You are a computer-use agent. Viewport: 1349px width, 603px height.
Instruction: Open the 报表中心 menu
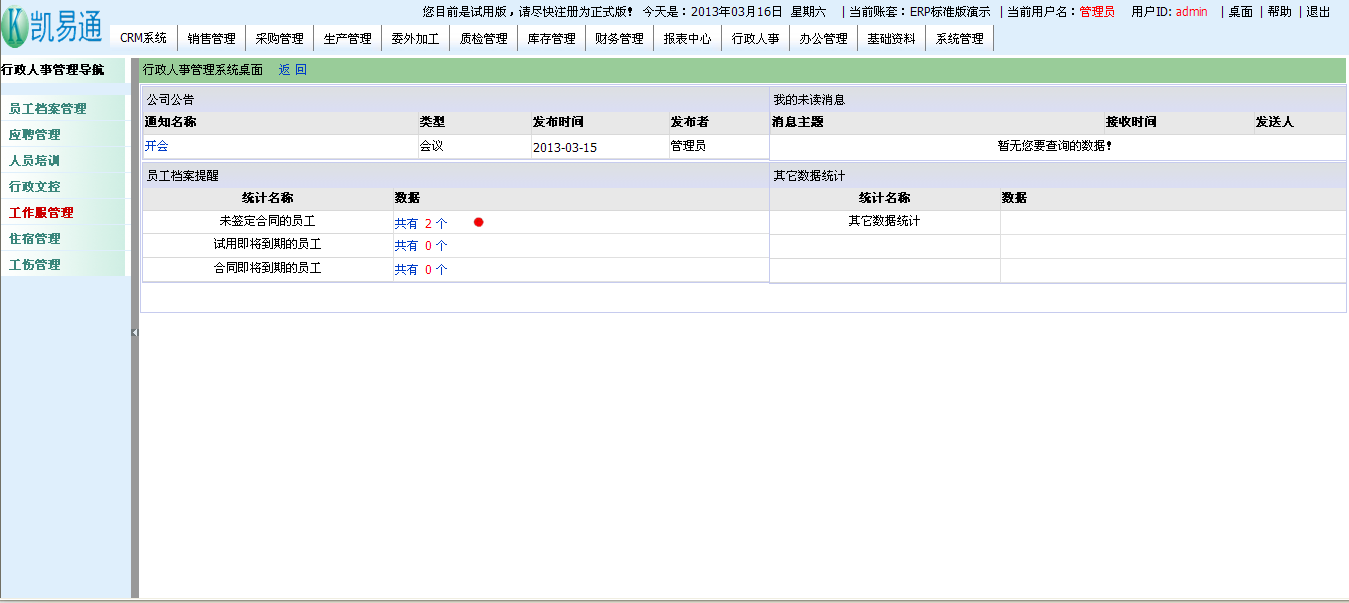(687, 39)
